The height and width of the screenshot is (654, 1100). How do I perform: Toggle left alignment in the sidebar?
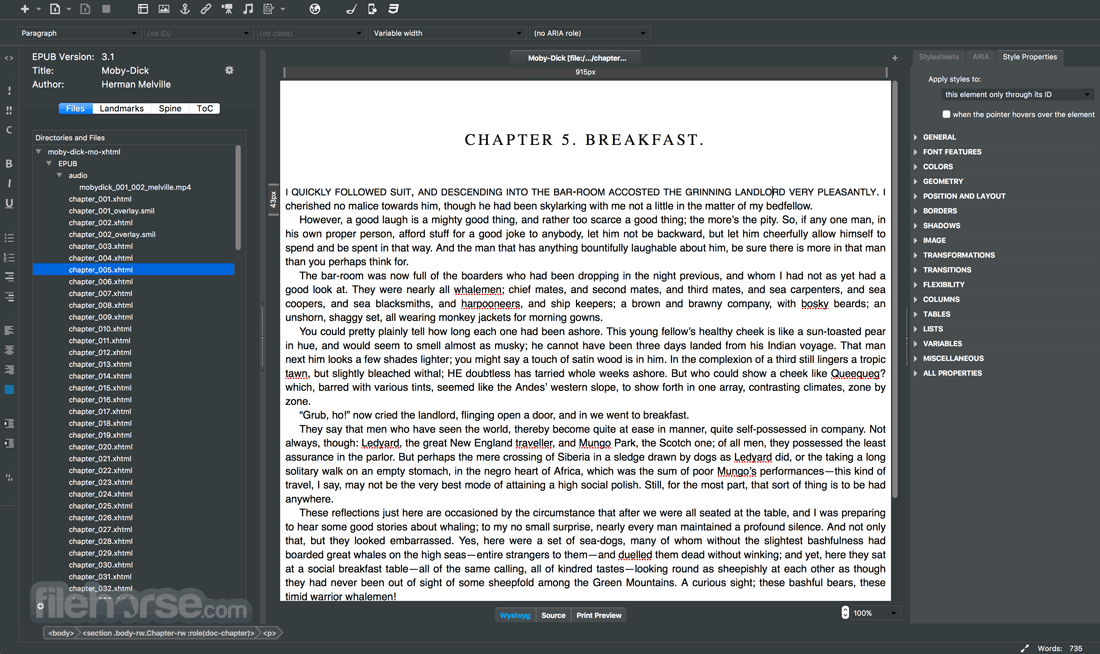(x=9, y=331)
